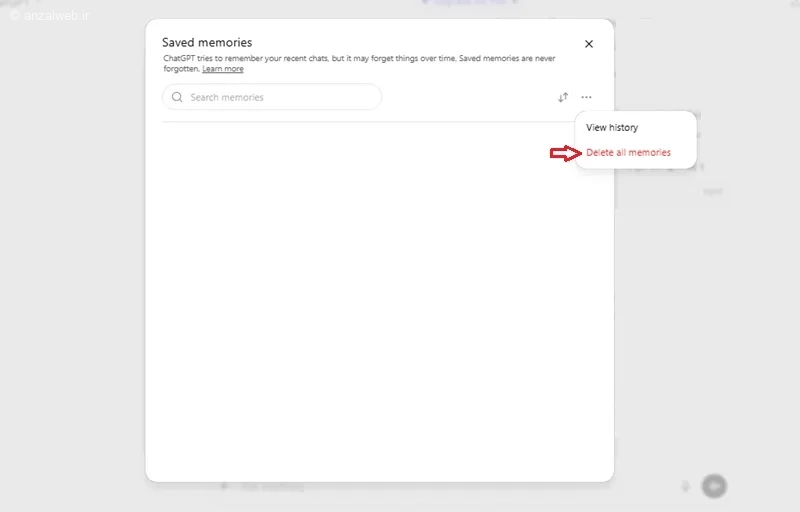Open the Learn more link
Viewport: 800px width, 512px height.
[222, 69]
